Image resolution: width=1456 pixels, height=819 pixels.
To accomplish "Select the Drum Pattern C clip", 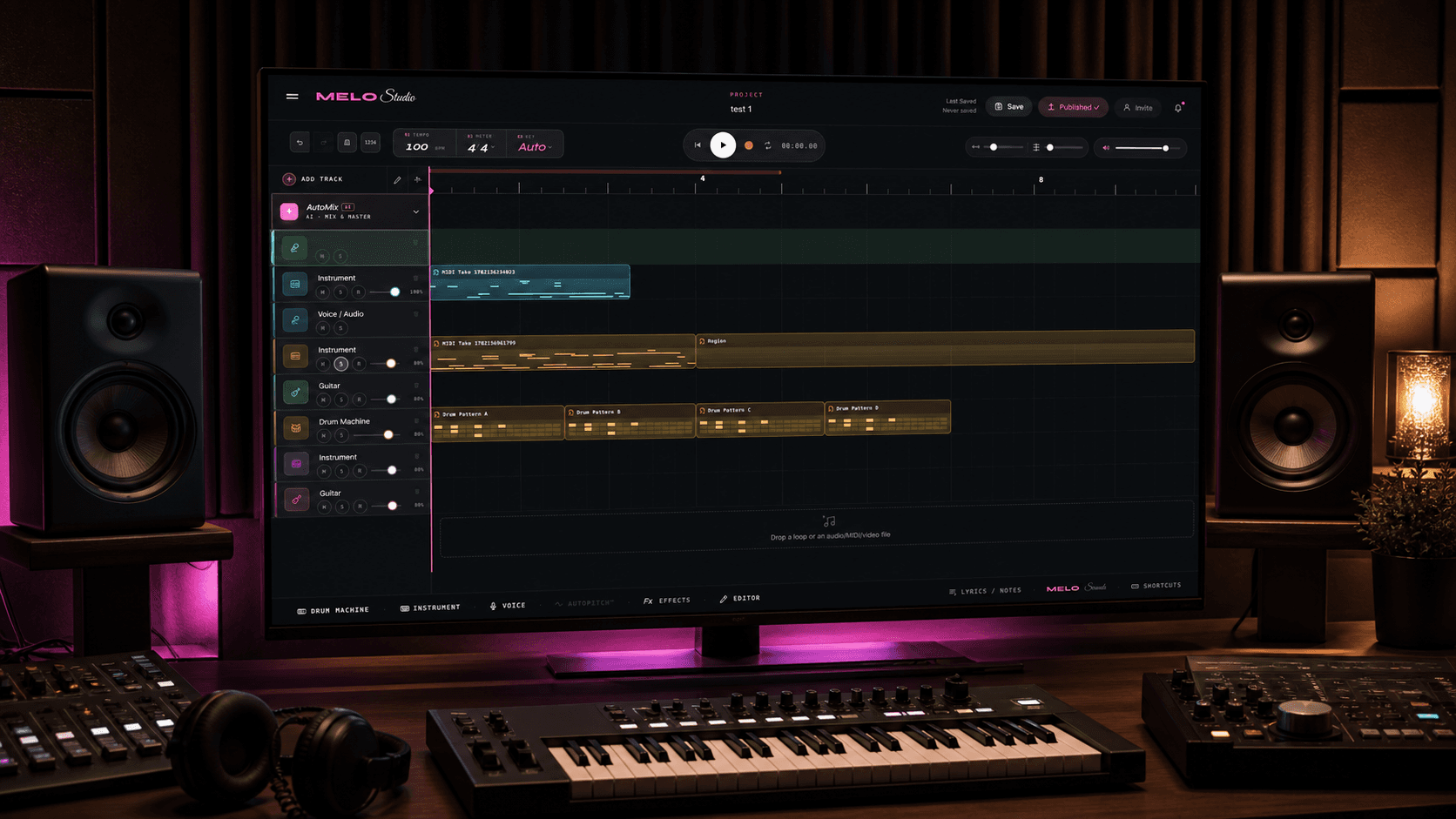I will click(760, 419).
